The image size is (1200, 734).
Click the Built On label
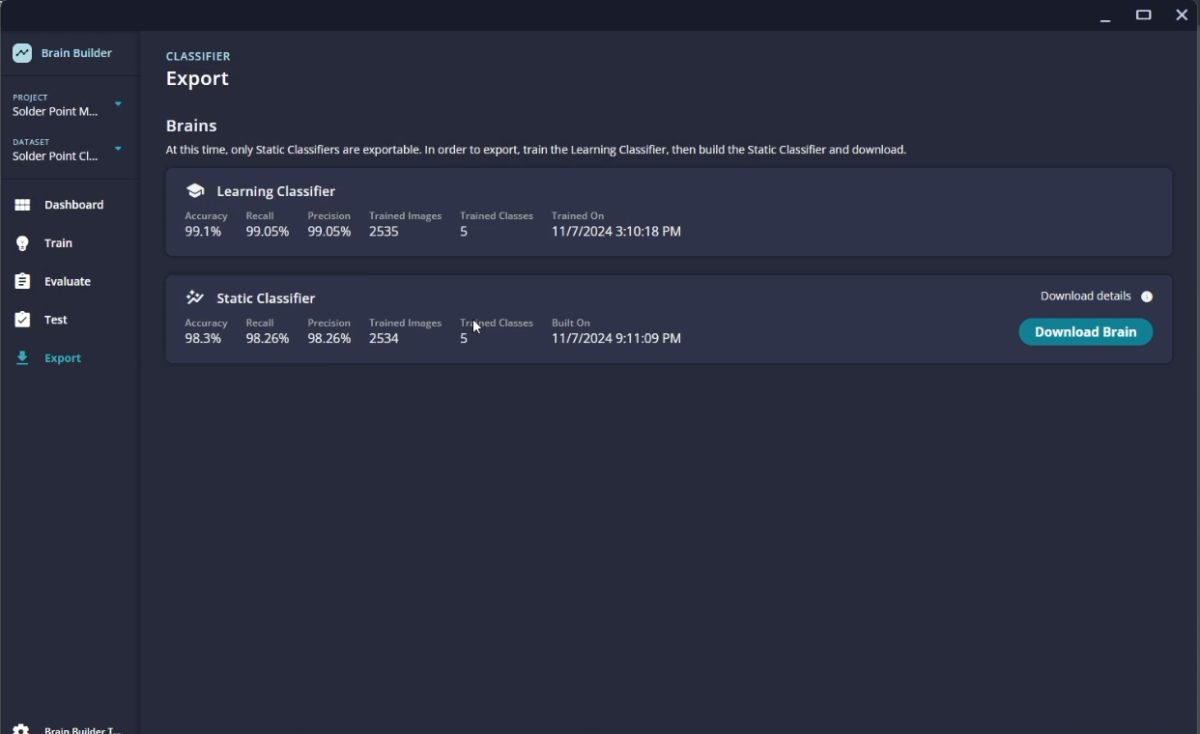click(x=571, y=323)
